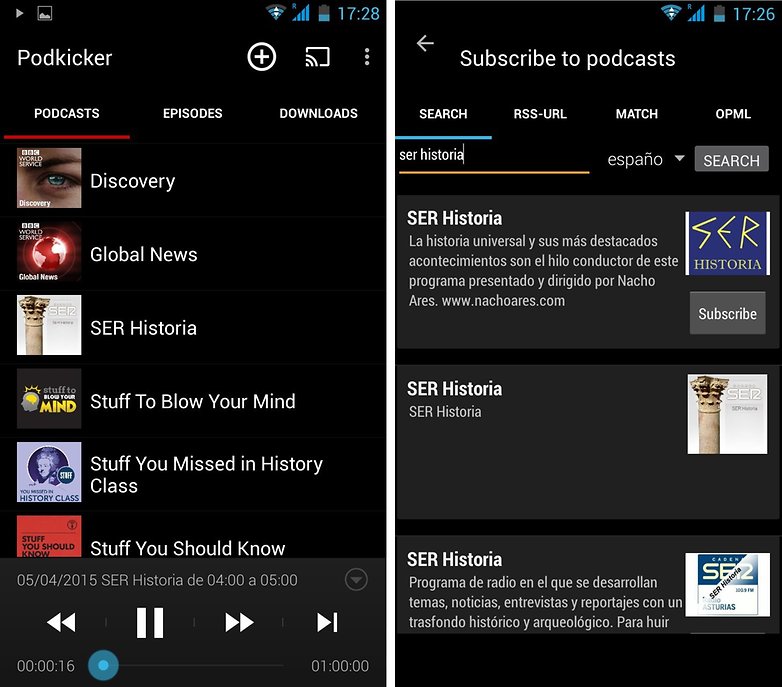The width and height of the screenshot is (782, 687).
Task: Pause the current episode
Action: click(150, 622)
